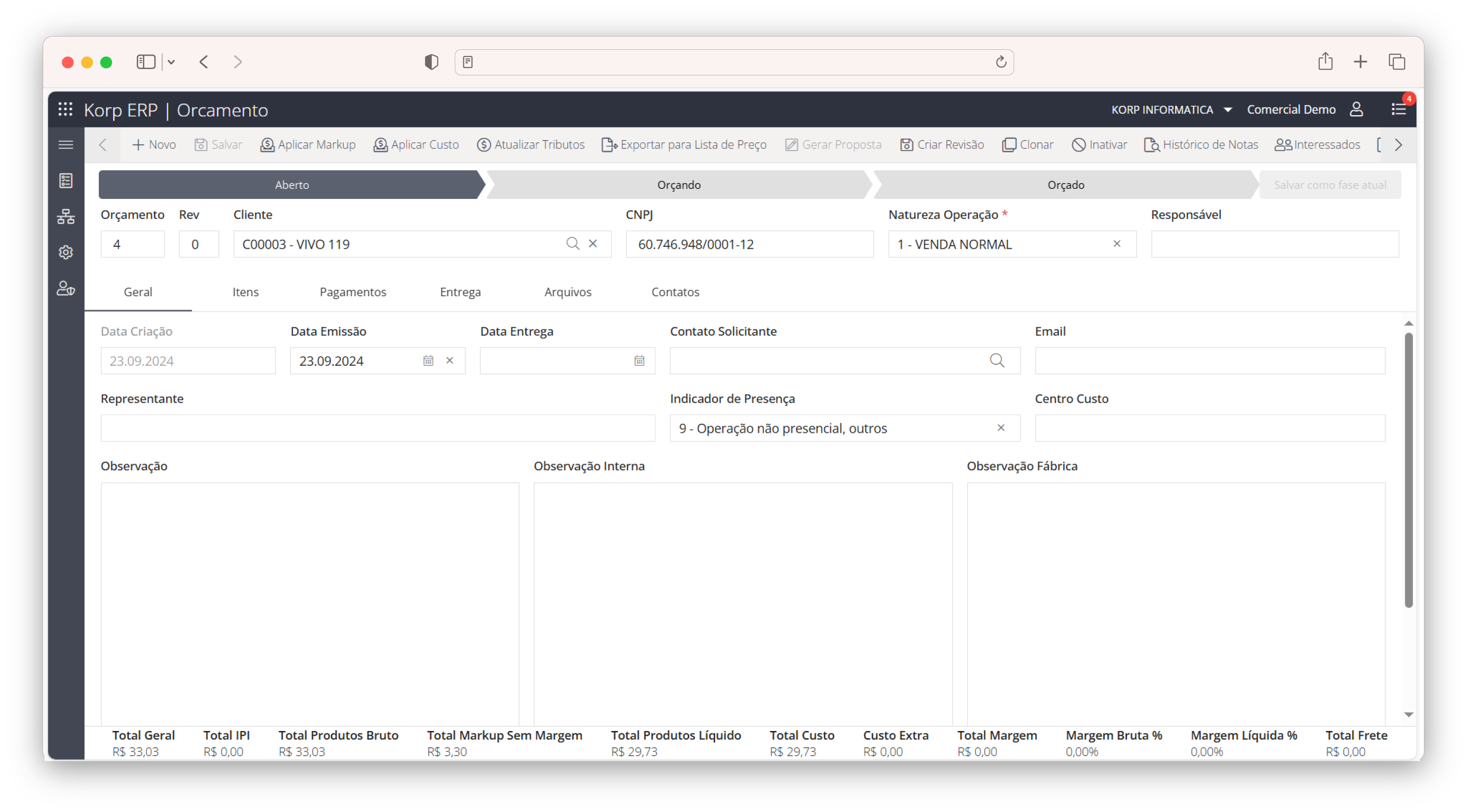Switch to the Itens tab
Image resolution: width=1469 pixels, height=812 pixels.
(x=245, y=292)
